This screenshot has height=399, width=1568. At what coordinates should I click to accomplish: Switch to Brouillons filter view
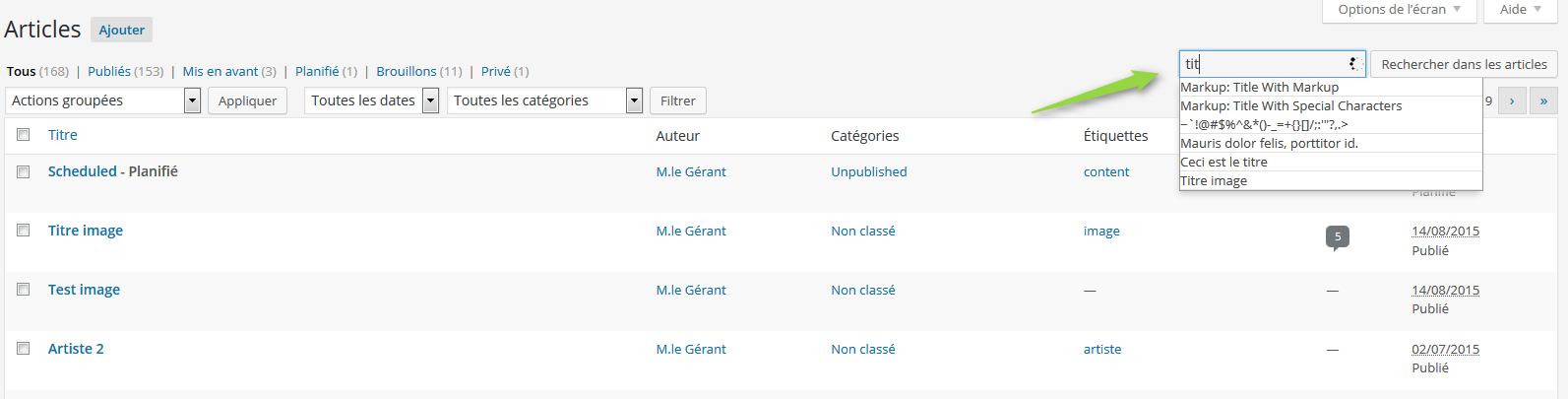click(x=419, y=71)
